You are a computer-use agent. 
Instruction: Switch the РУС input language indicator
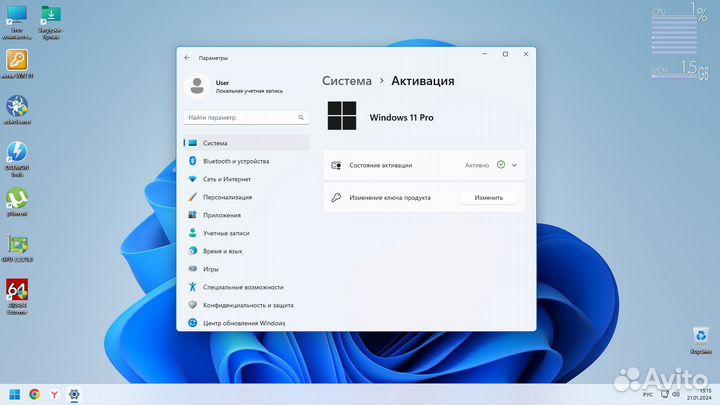click(x=647, y=394)
